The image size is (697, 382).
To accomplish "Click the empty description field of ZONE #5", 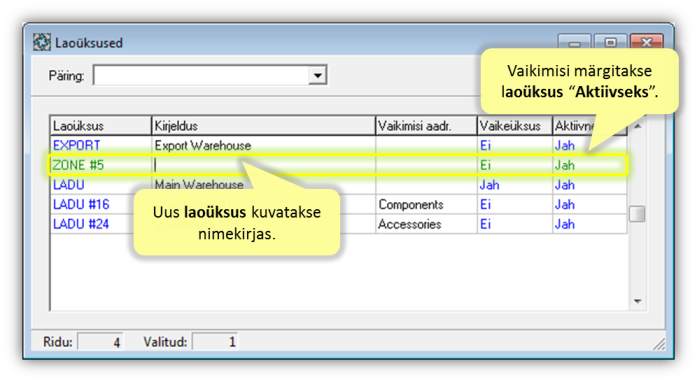I will 263,165.
